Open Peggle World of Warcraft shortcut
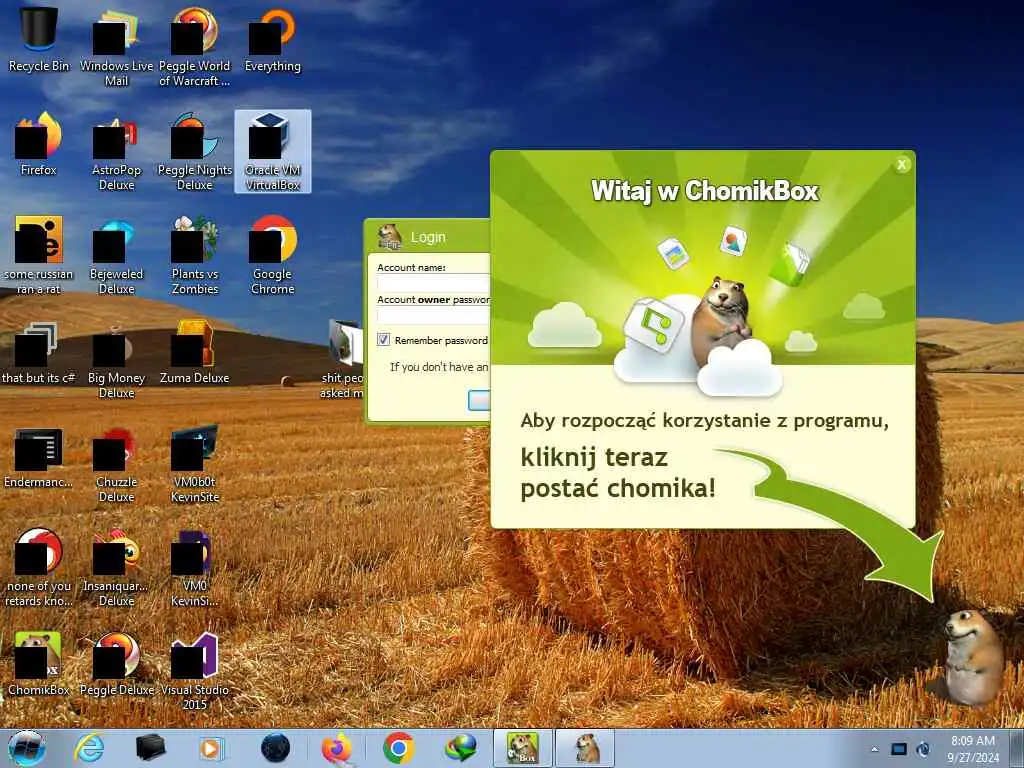1024x768 pixels. (195, 46)
